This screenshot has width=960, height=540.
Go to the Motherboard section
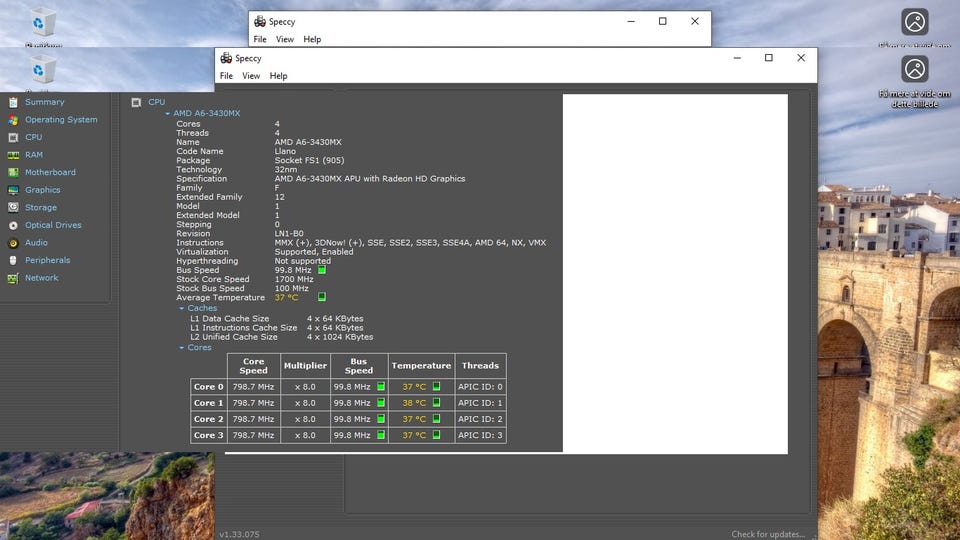point(50,172)
